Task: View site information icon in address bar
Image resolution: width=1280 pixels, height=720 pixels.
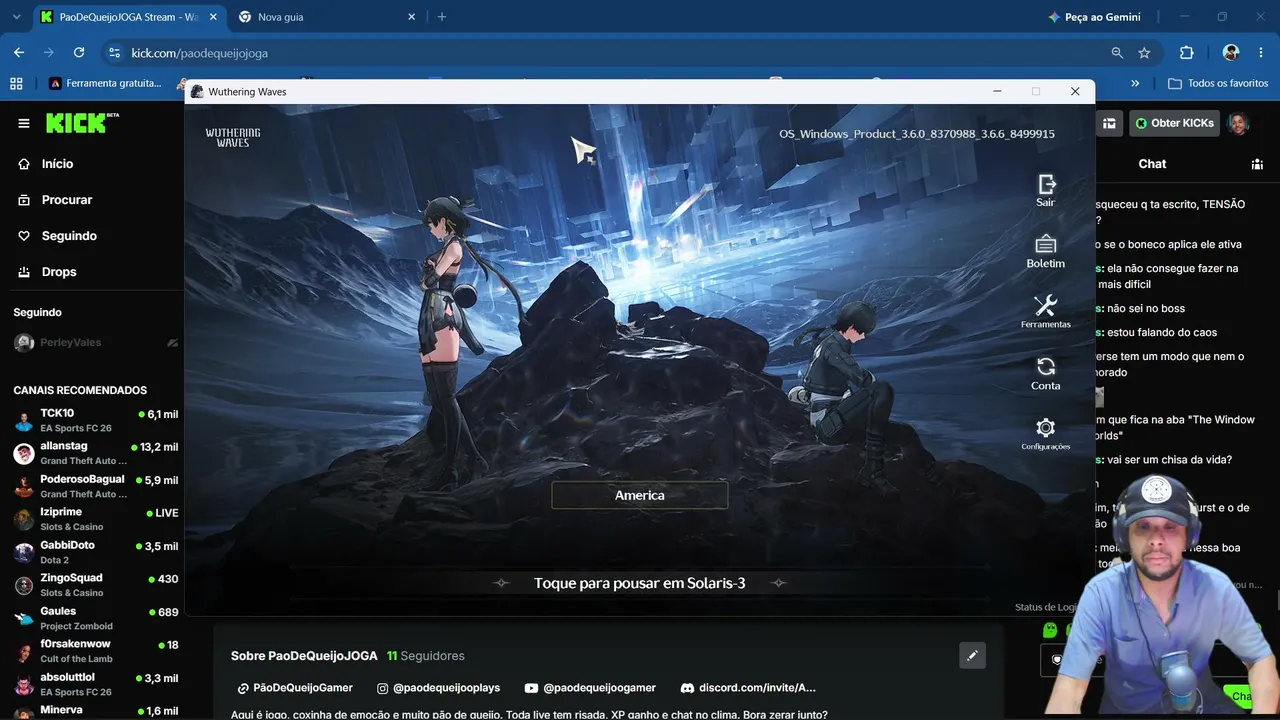Action: 114,53
